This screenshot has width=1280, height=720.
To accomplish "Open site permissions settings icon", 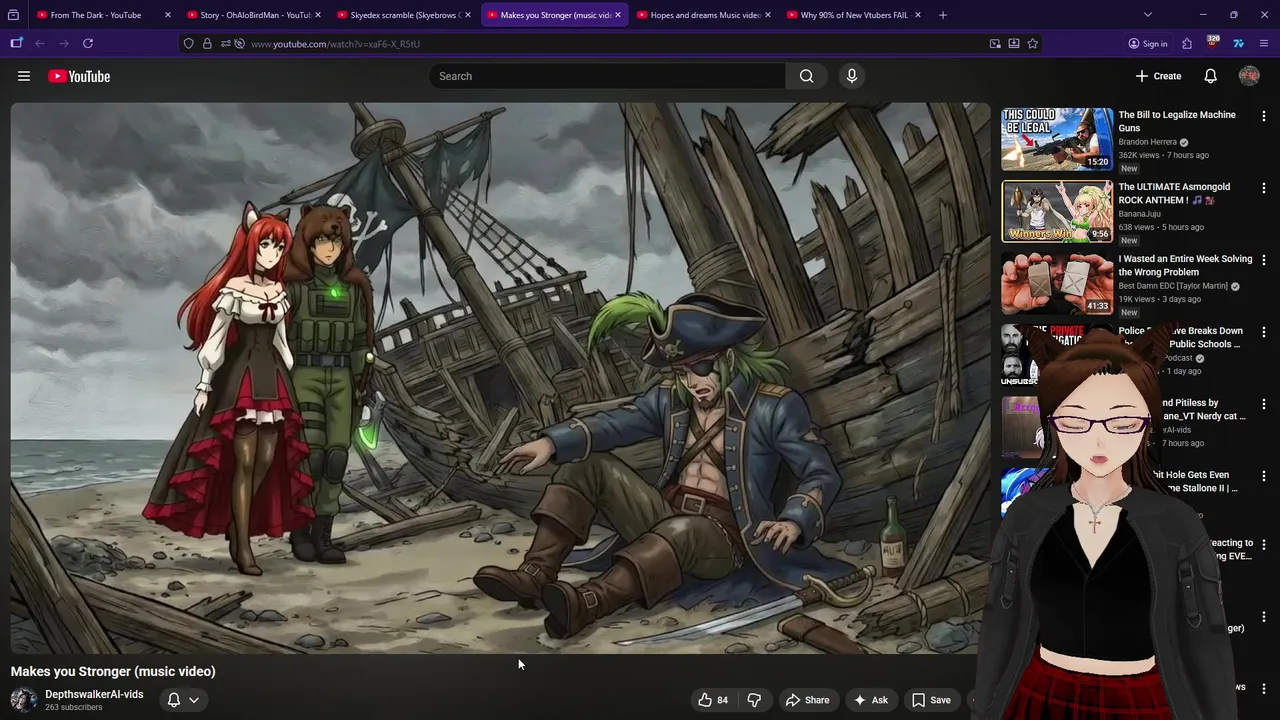I will [x=225, y=44].
